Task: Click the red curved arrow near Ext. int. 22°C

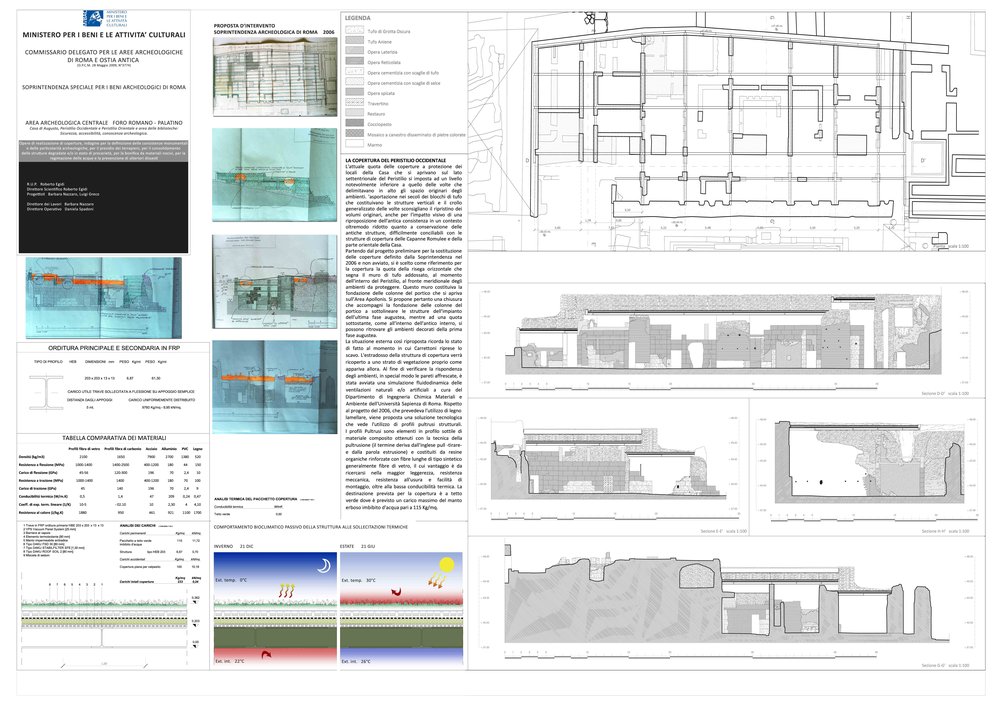Action: tap(267, 655)
